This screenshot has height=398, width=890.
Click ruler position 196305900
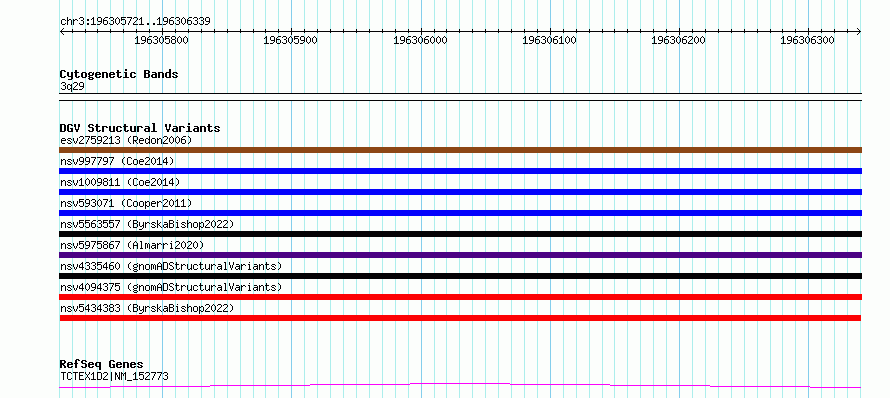point(291,40)
